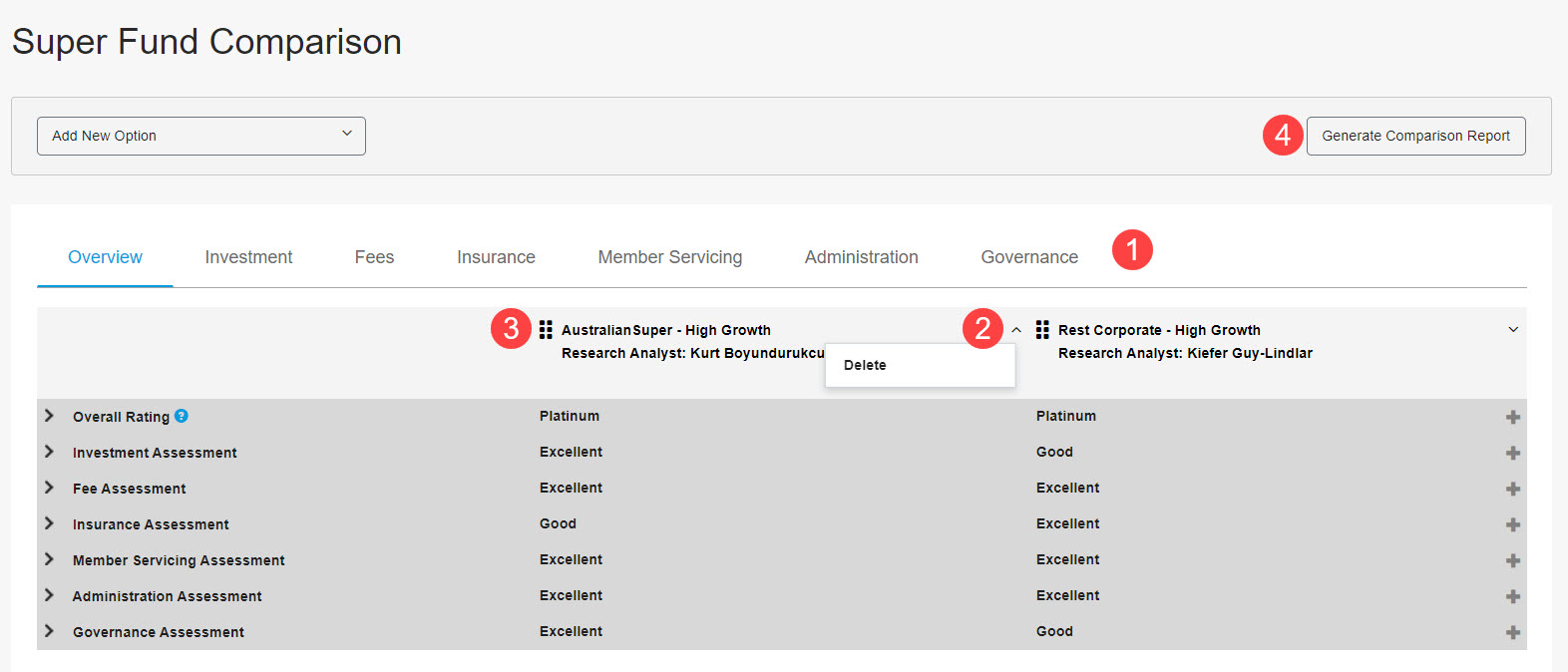1568x672 pixels.
Task: Click plus icon on Member Servicing row
Action: point(1513,560)
